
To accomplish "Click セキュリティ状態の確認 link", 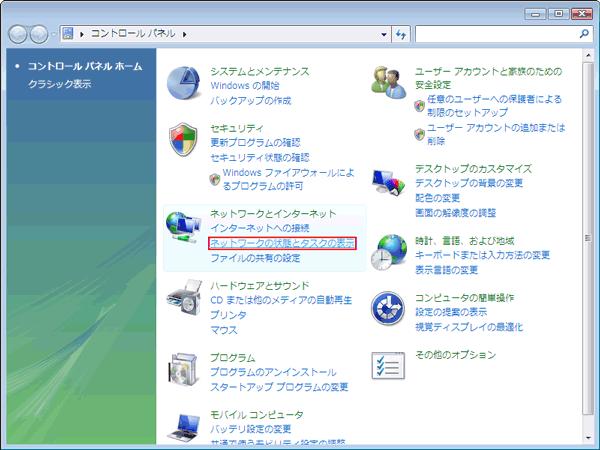I will click(x=260, y=158).
